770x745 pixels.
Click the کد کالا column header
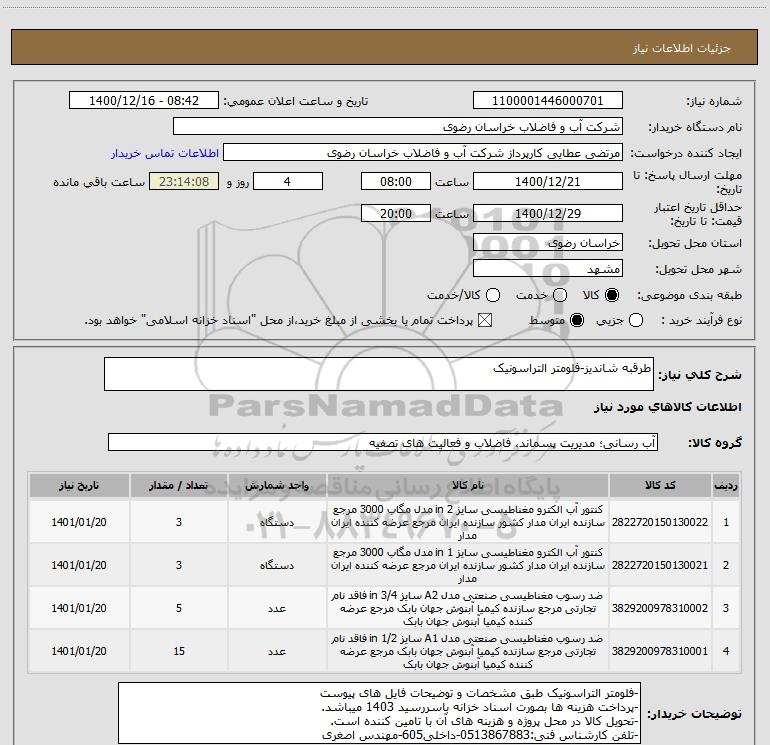660,486
